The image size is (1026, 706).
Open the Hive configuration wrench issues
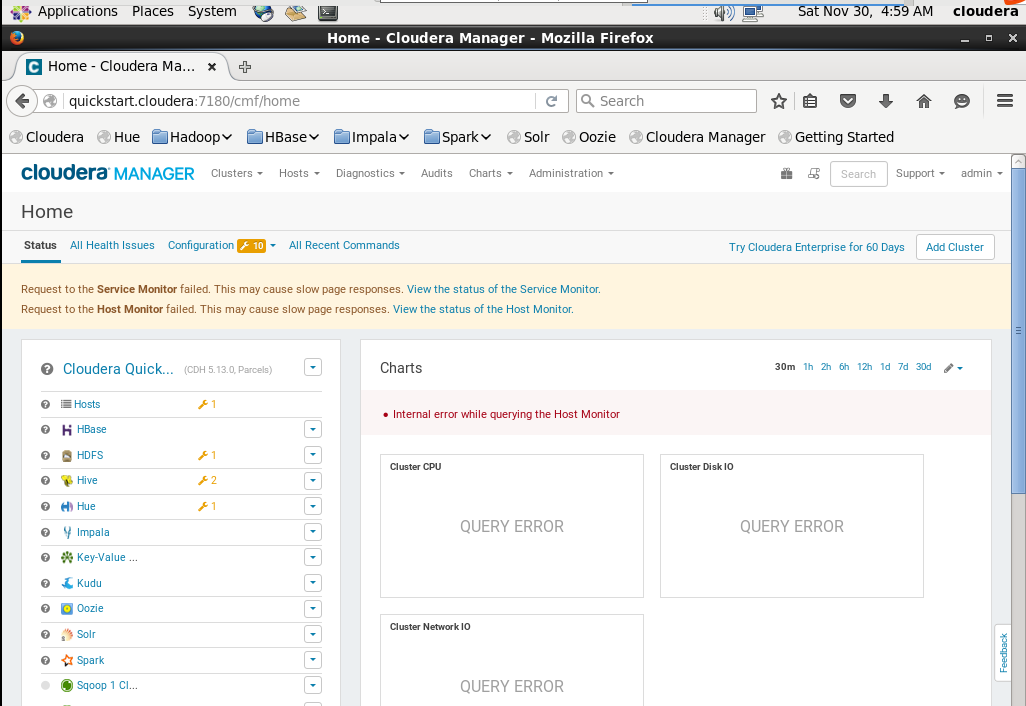pyautogui.click(x=207, y=481)
